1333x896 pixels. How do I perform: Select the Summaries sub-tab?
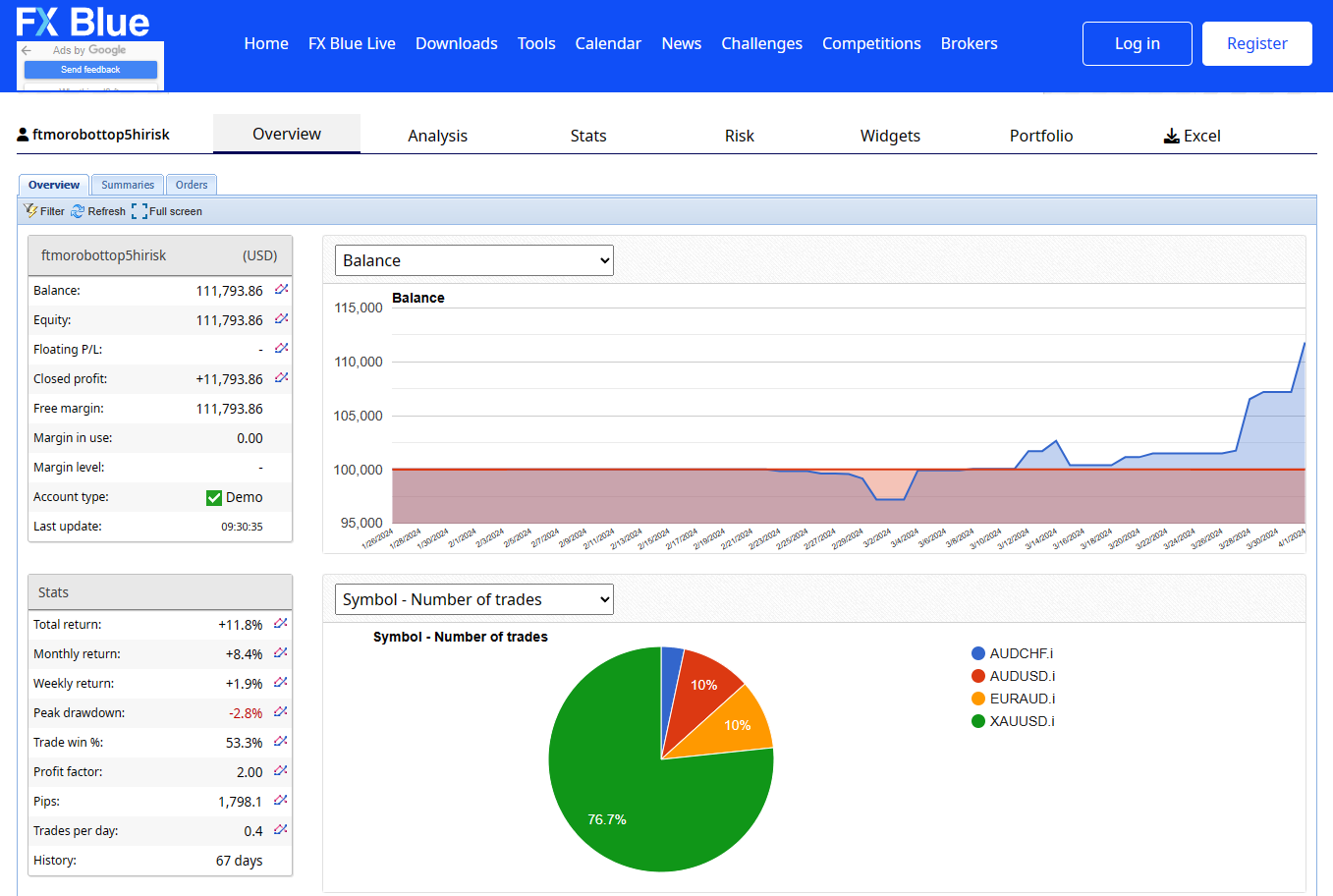point(128,185)
